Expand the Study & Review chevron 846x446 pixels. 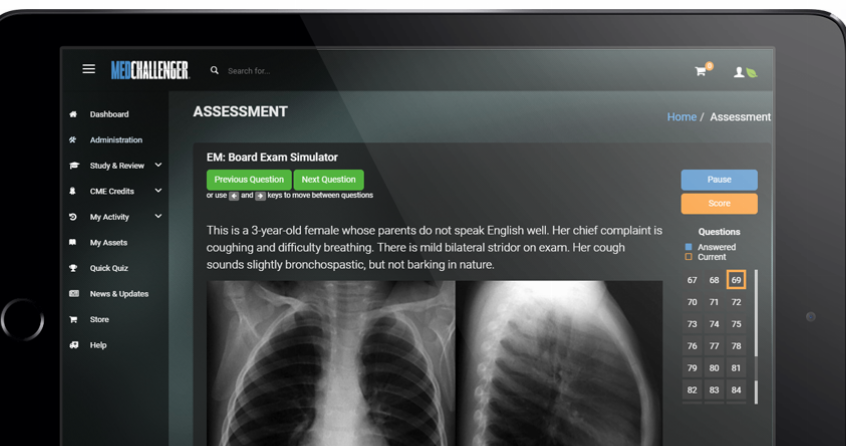tap(158, 165)
